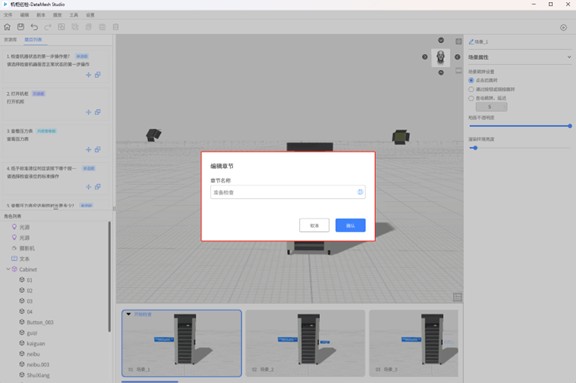Switch to the 资源库 tab in the left panel
The height and width of the screenshot is (383, 576).
[11, 40]
